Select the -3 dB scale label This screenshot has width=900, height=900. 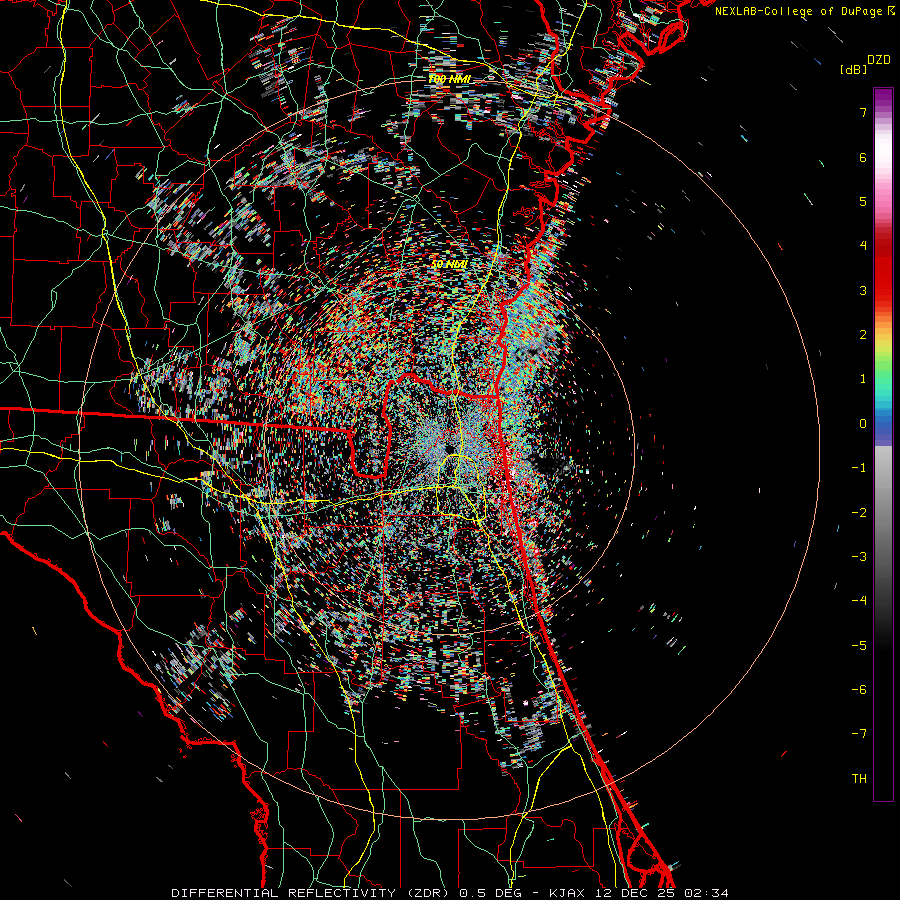click(x=859, y=557)
